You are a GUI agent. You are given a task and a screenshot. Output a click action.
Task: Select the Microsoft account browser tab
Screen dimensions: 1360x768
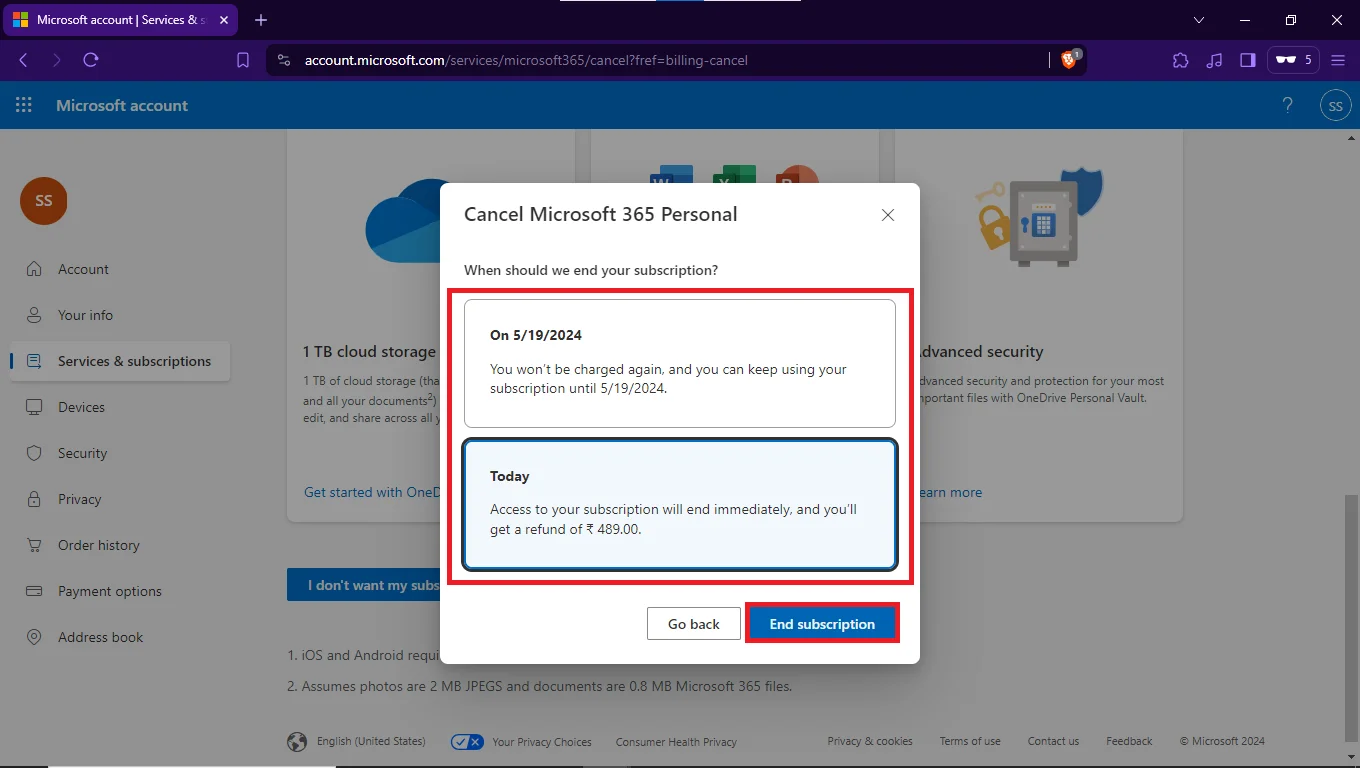120,20
